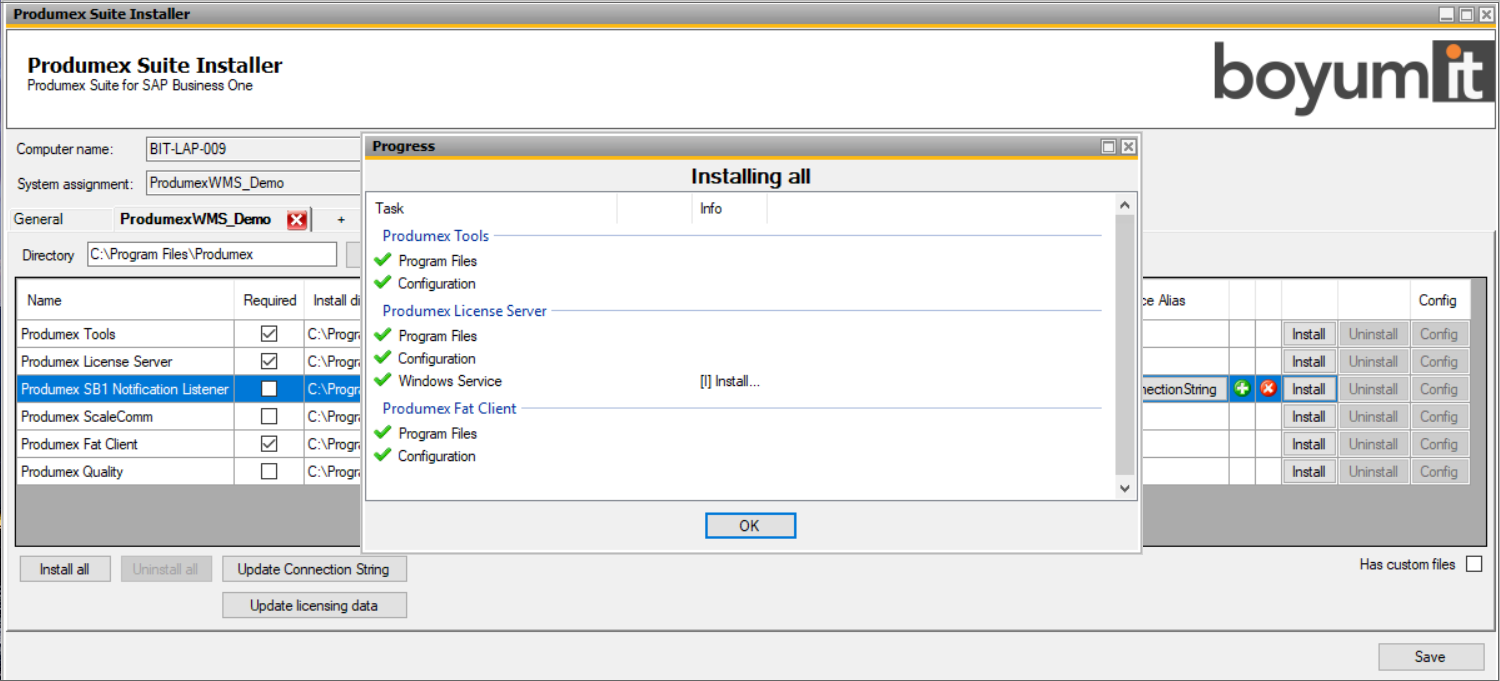Screen dimensions: 1500x681
Task: Click green plus icon in Notification Listener row
Action: (x=1242, y=389)
